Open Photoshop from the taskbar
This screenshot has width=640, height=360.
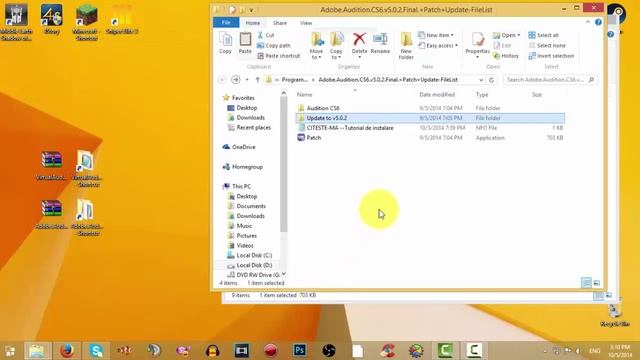tap(300, 350)
